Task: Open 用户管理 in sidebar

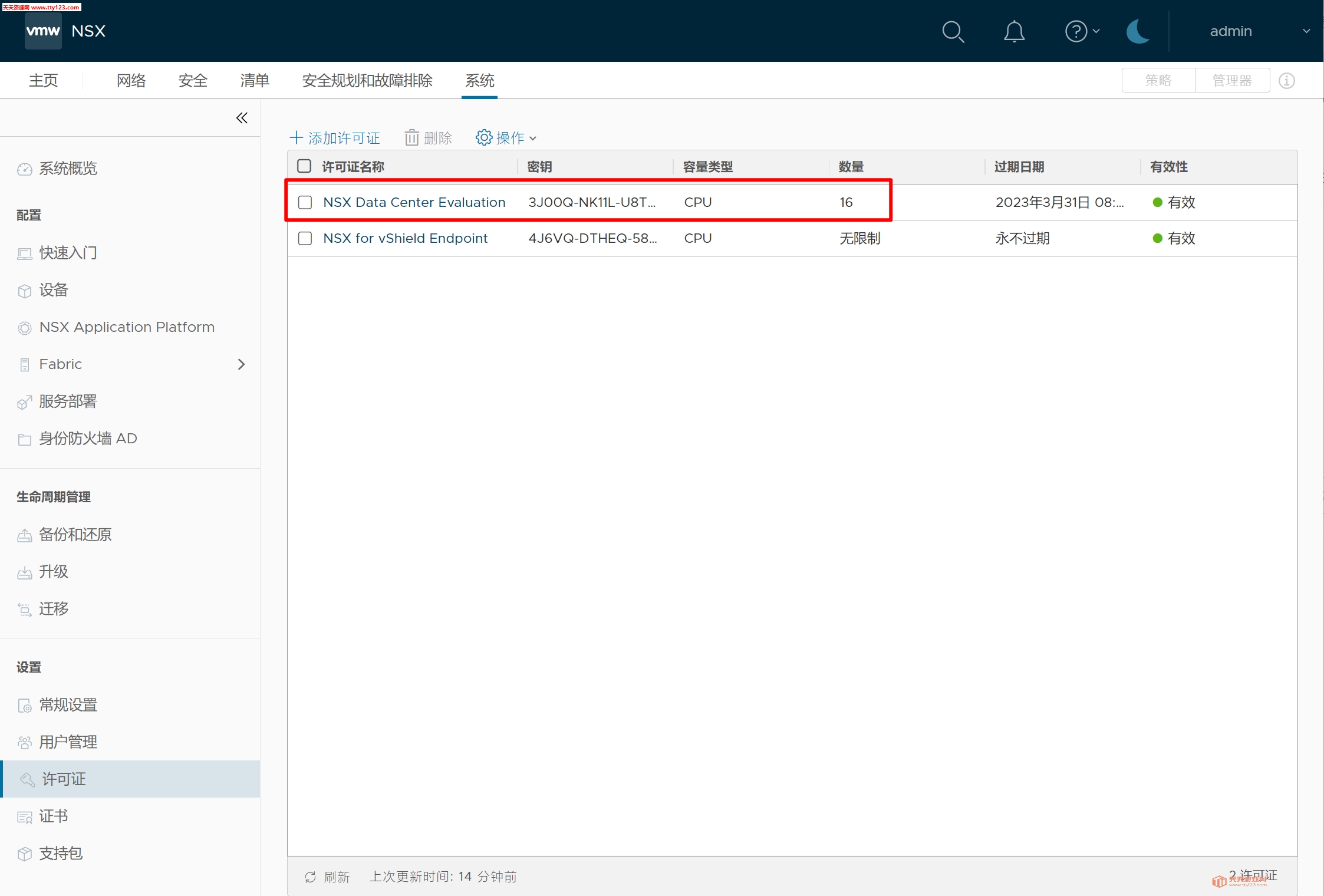Action: click(x=68, y=742)
